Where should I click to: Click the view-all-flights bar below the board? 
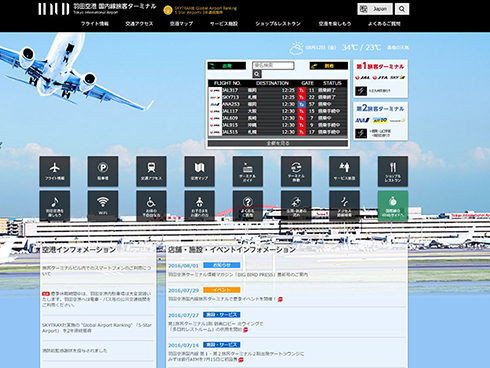[278, 143]
